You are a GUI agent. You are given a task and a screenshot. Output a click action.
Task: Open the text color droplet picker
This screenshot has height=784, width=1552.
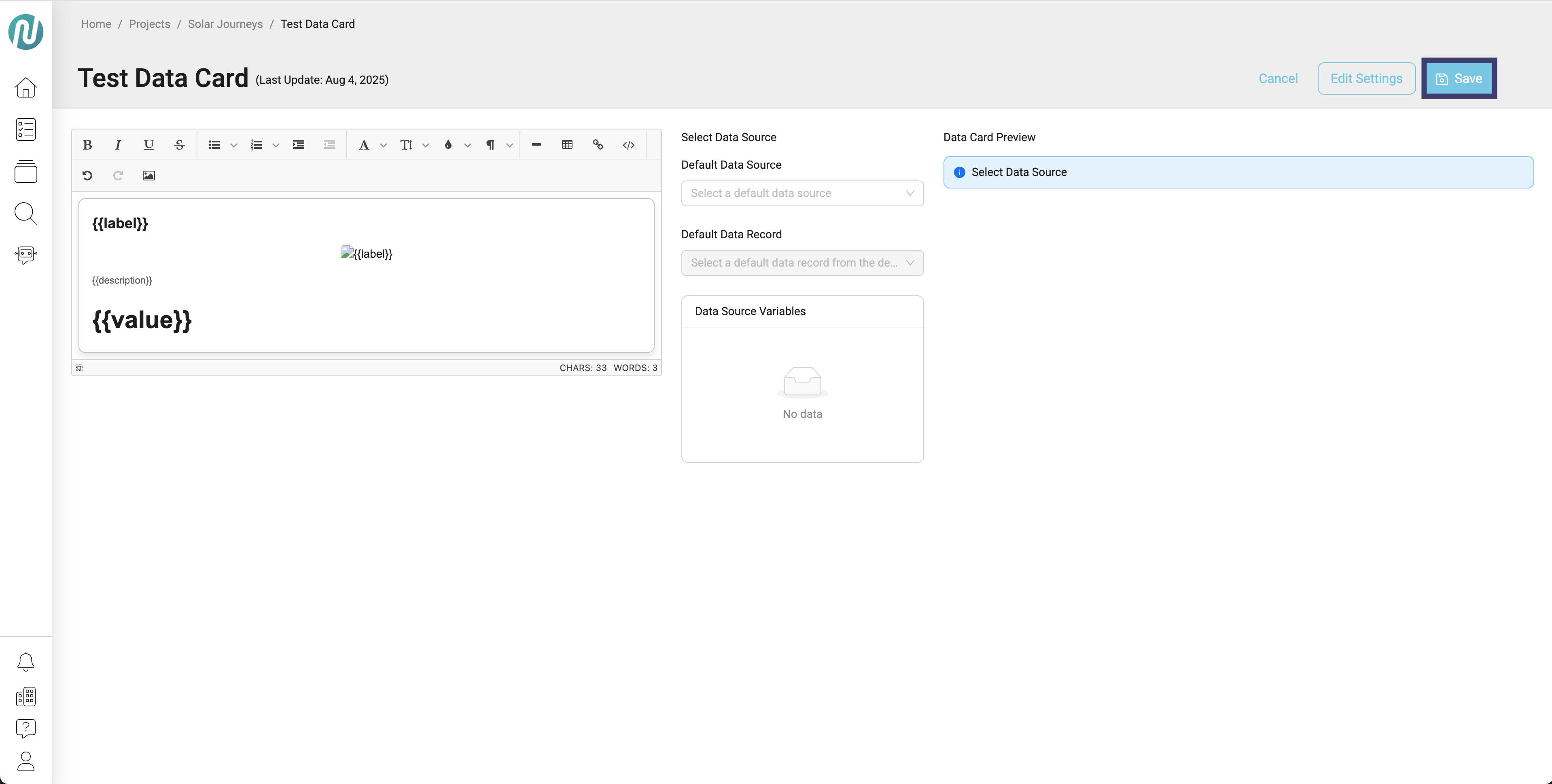click(x=448, y=145)
